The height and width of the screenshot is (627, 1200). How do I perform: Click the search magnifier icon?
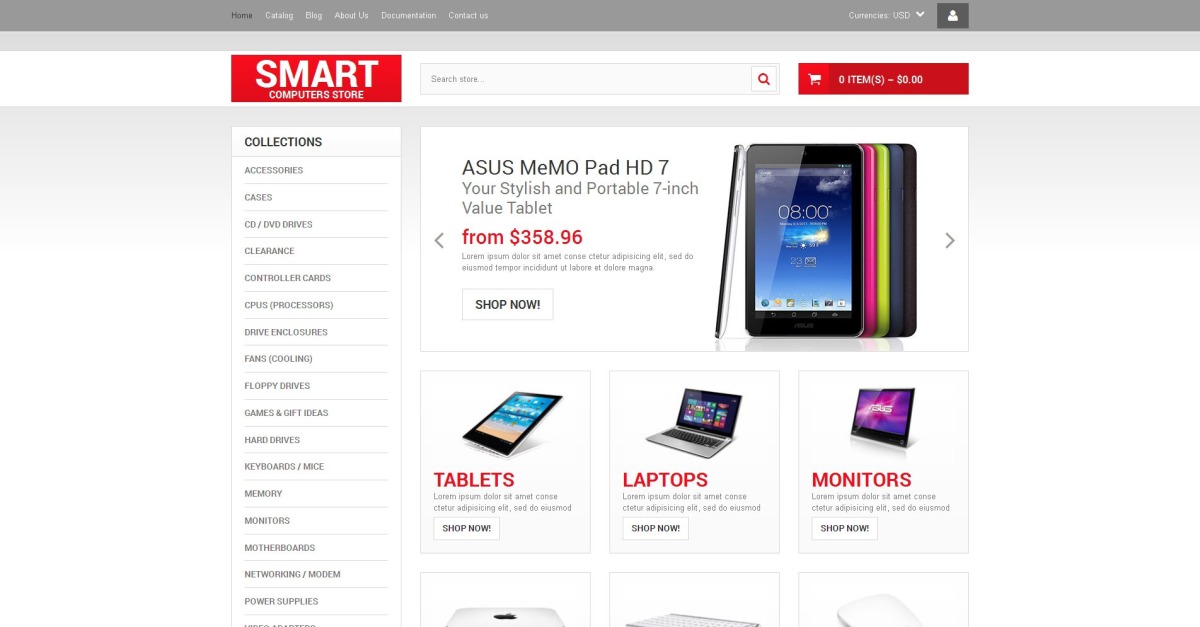pyautogui.click(x=764, y=79)
